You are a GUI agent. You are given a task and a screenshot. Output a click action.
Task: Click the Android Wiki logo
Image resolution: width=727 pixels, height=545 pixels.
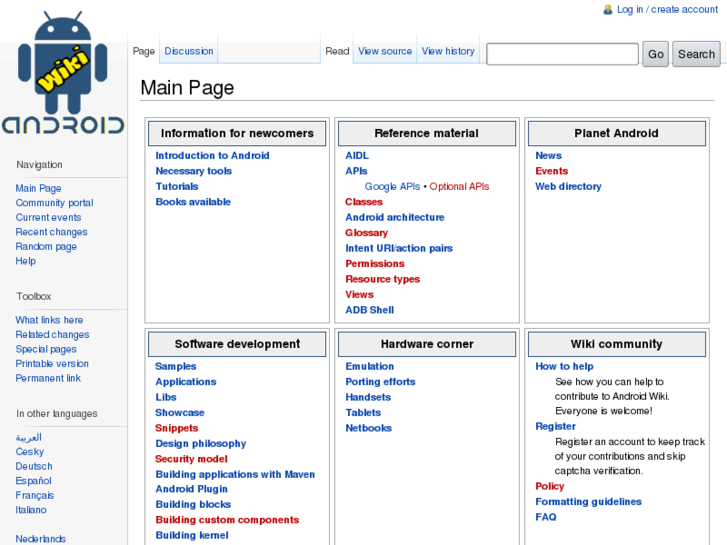63,72
